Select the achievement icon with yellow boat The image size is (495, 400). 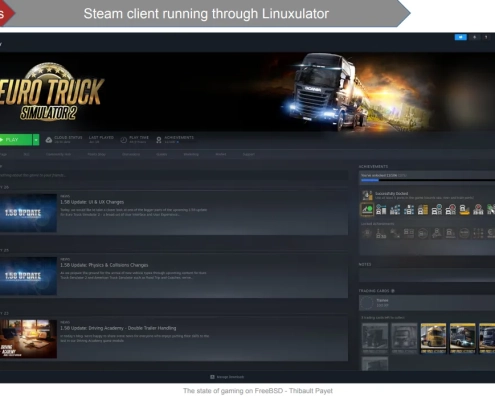click(464, 210)
